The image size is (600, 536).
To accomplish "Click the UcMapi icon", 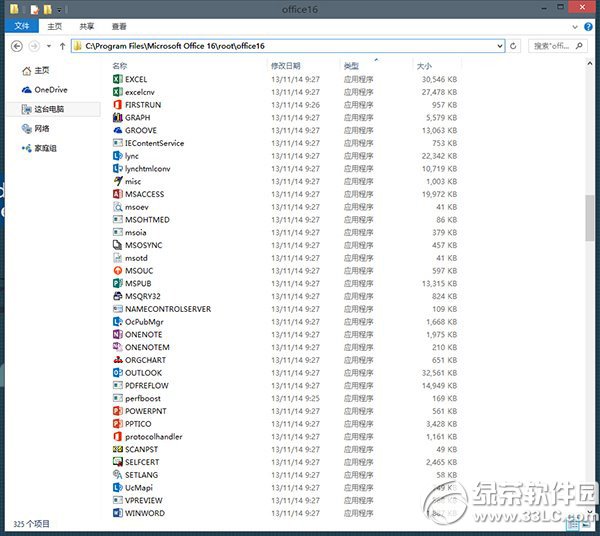I will click(117, 487).
